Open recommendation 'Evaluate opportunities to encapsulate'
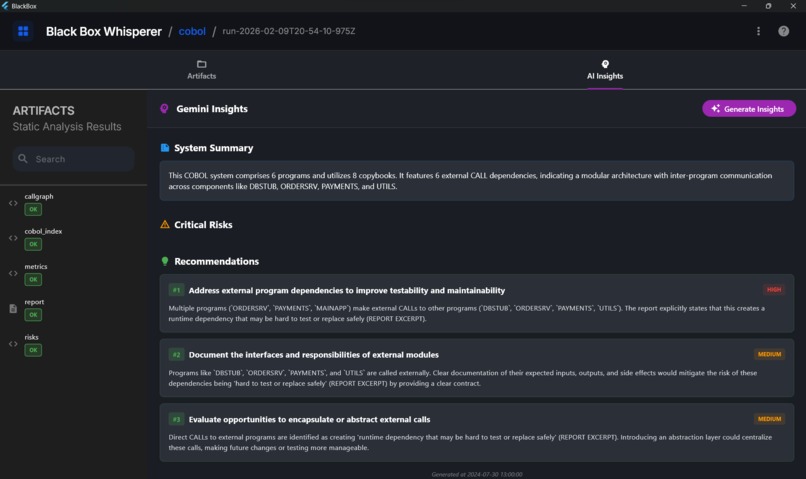Viewport: 806px width, 479px height. [477, 432]
